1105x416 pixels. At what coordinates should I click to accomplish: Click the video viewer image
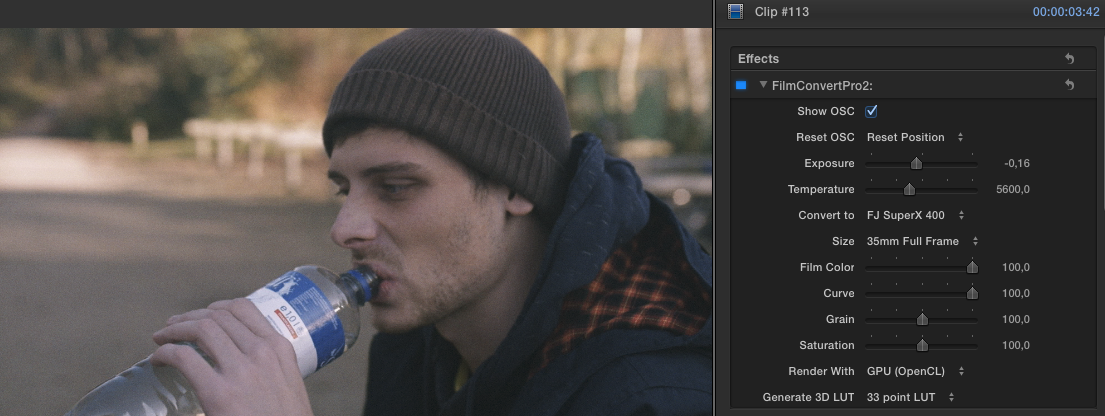355,221
